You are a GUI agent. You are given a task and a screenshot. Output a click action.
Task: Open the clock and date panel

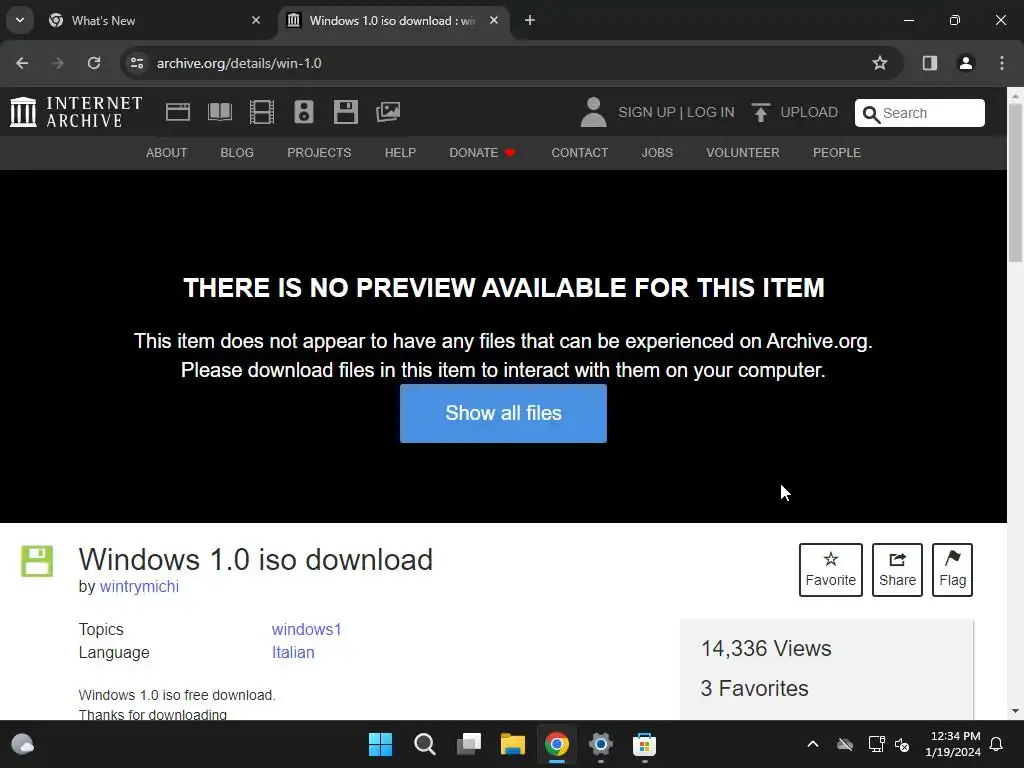pyautogui.click(x=953, y=744)
